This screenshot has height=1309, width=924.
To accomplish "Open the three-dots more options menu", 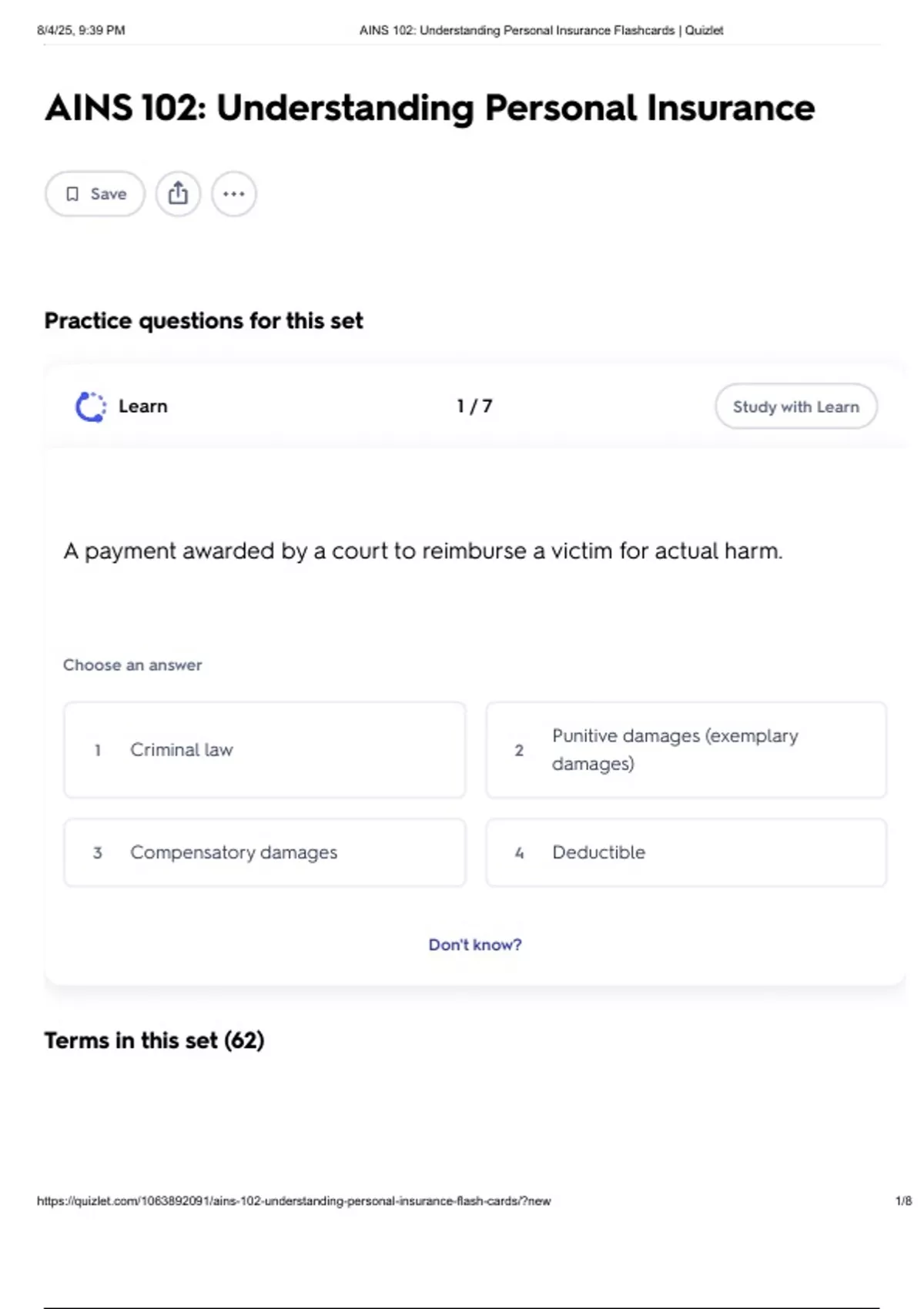I will pyautogui.click(x=234, y=194).
